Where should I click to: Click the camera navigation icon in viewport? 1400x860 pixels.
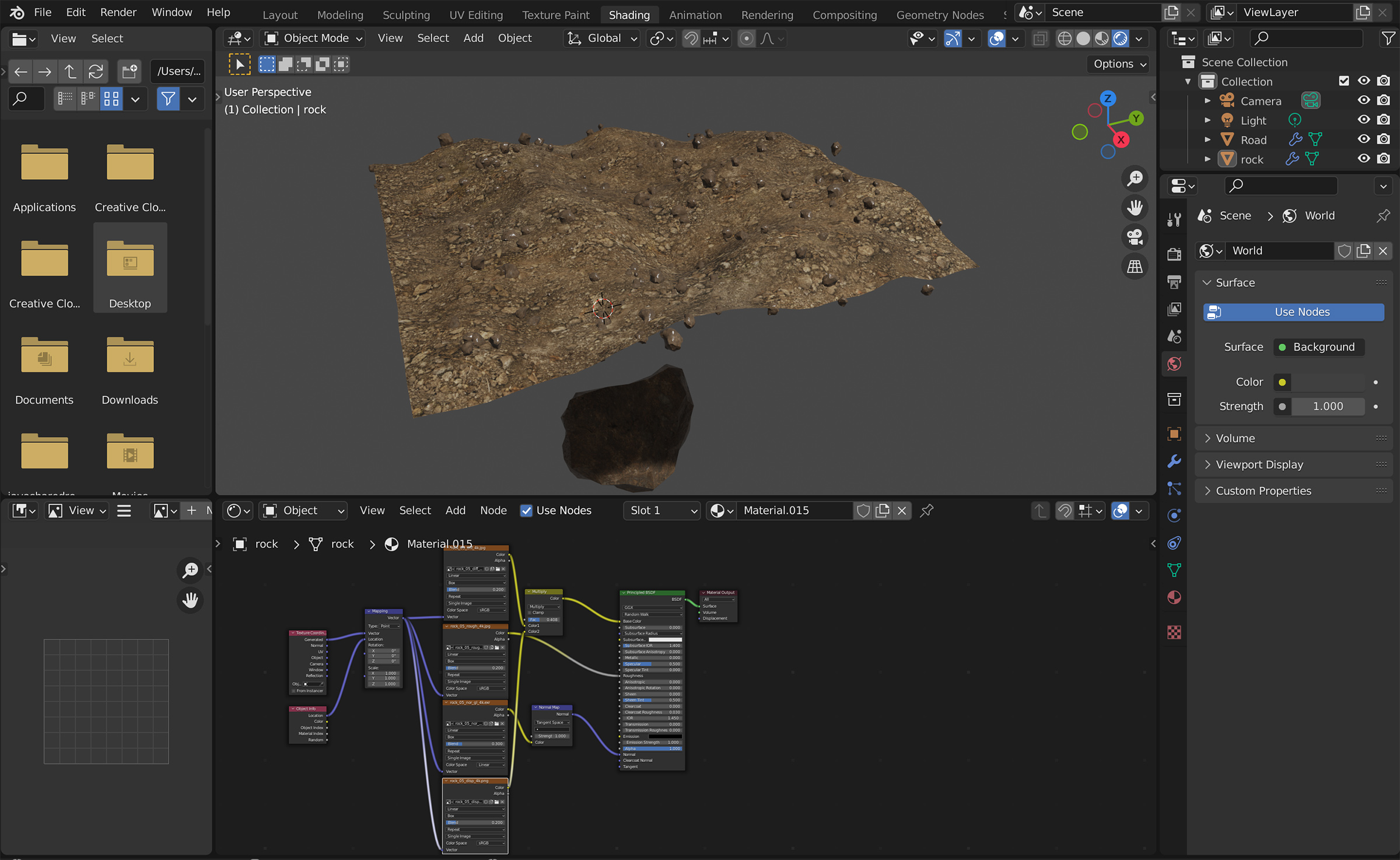coord(1135,237)
